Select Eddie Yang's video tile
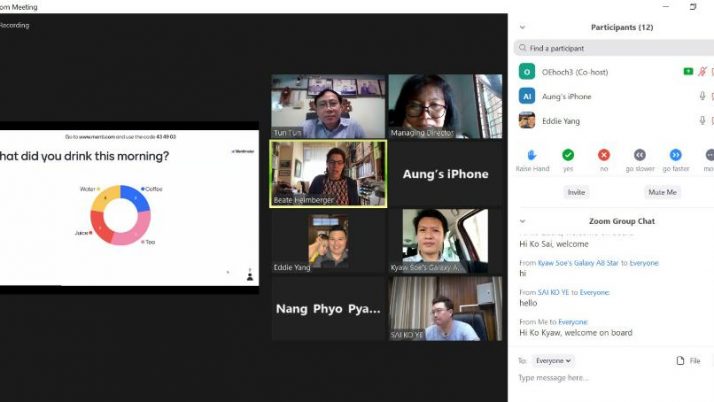This screenshot has height=402, width=714. click(328, 241)
